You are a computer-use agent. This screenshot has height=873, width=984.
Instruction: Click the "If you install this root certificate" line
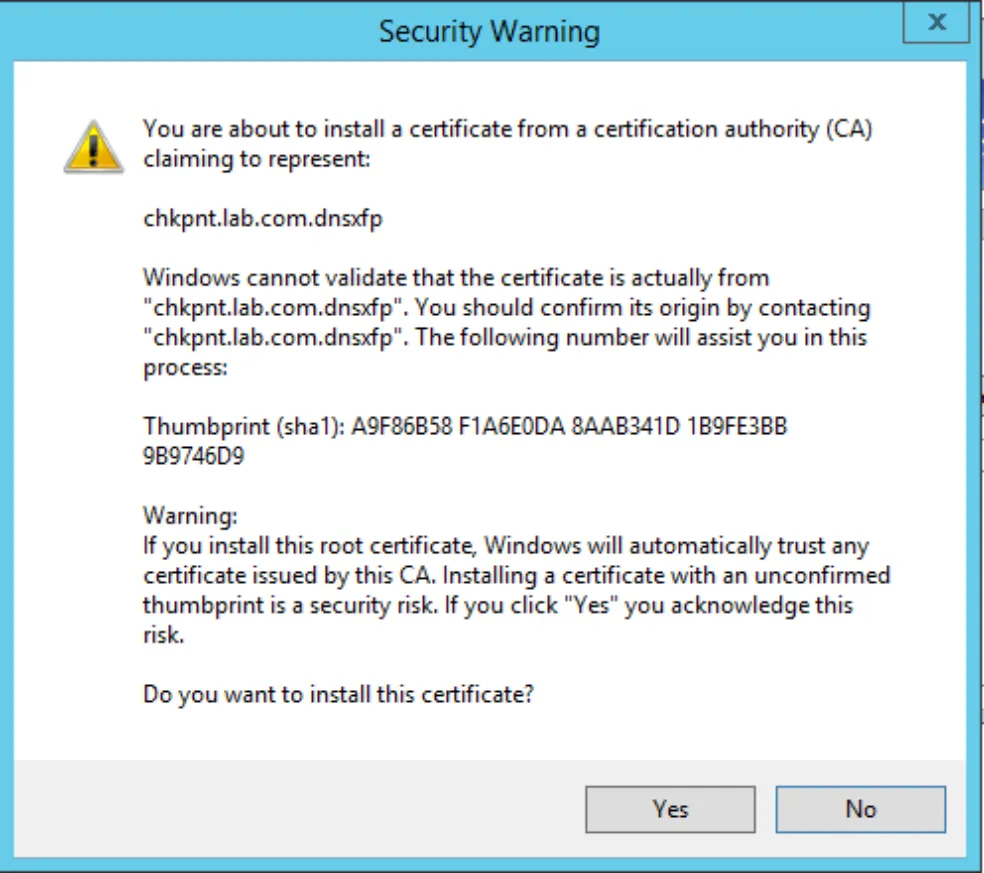click(506, 545)
